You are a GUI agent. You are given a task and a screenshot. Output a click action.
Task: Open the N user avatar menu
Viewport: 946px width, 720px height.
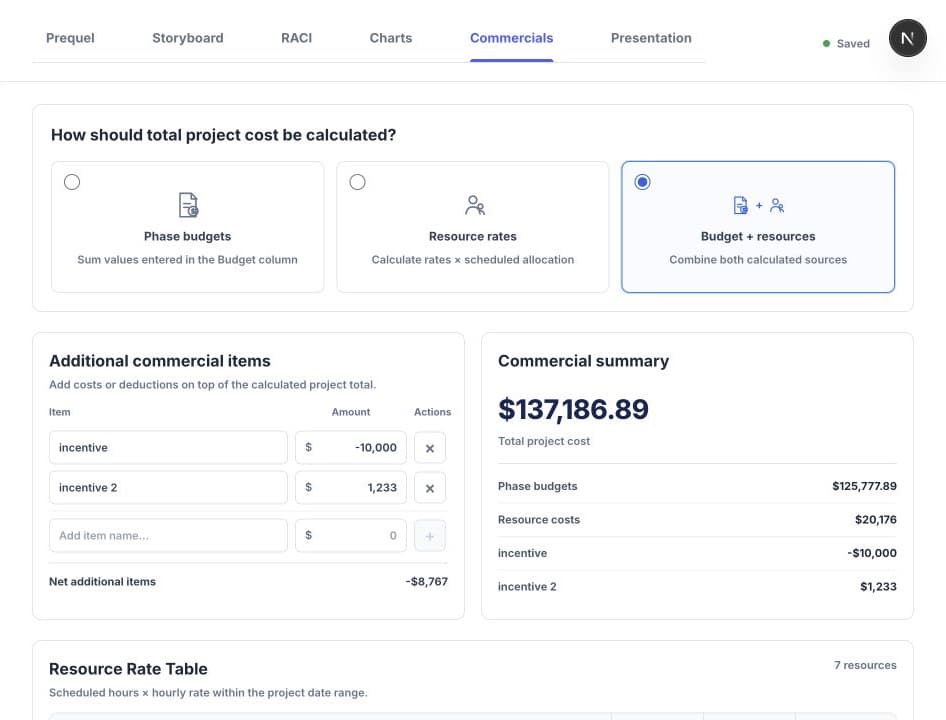pyautogui.click(x=907, y=38)
